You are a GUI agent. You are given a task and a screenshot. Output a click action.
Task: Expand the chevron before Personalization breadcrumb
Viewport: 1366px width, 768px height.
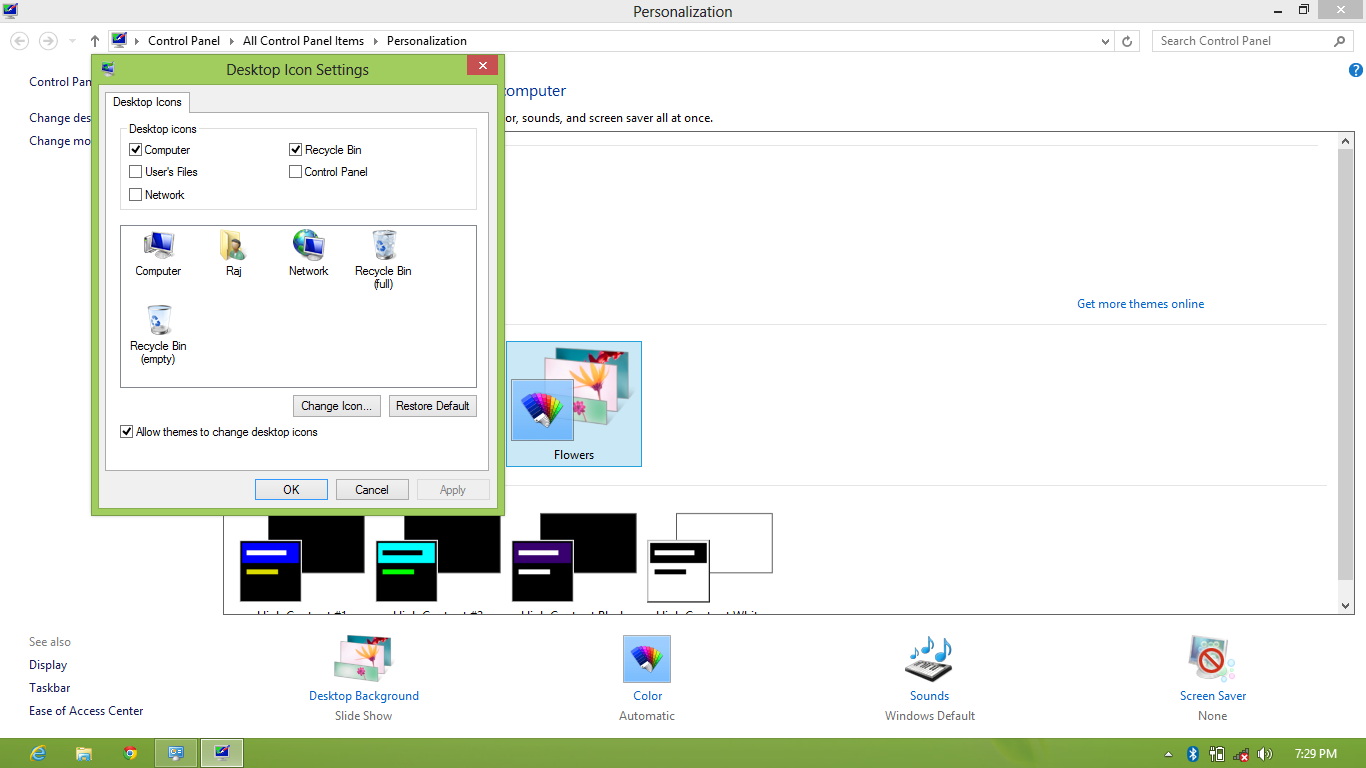[x=376, y=41]
